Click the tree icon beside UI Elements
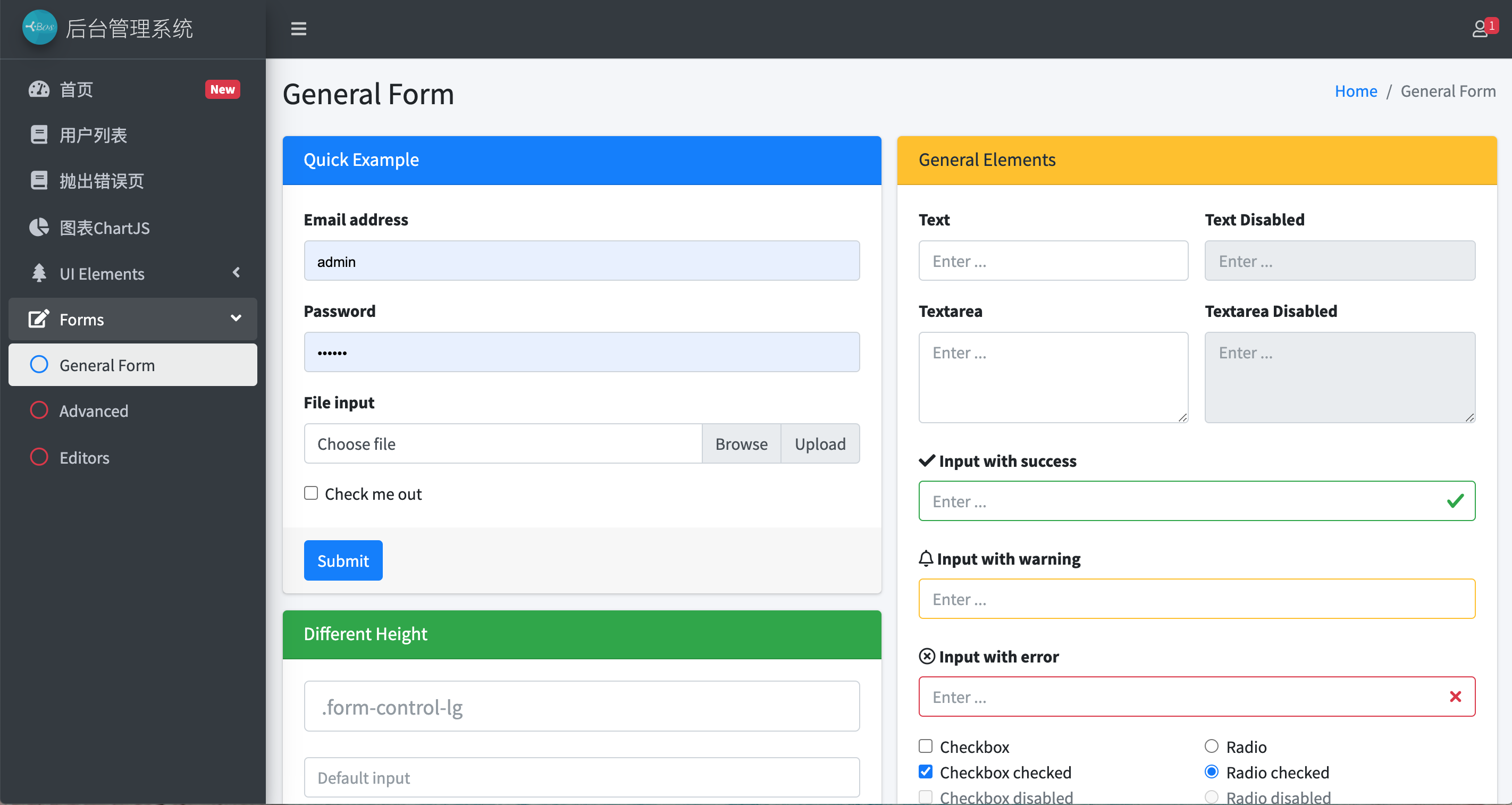The image size is (1512, 805). click(x=39, y=273)
